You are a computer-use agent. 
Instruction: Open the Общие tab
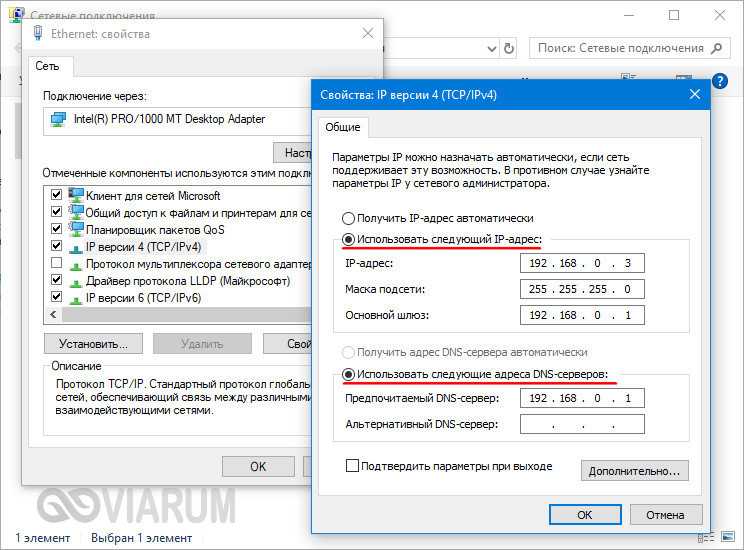point(343,127)
